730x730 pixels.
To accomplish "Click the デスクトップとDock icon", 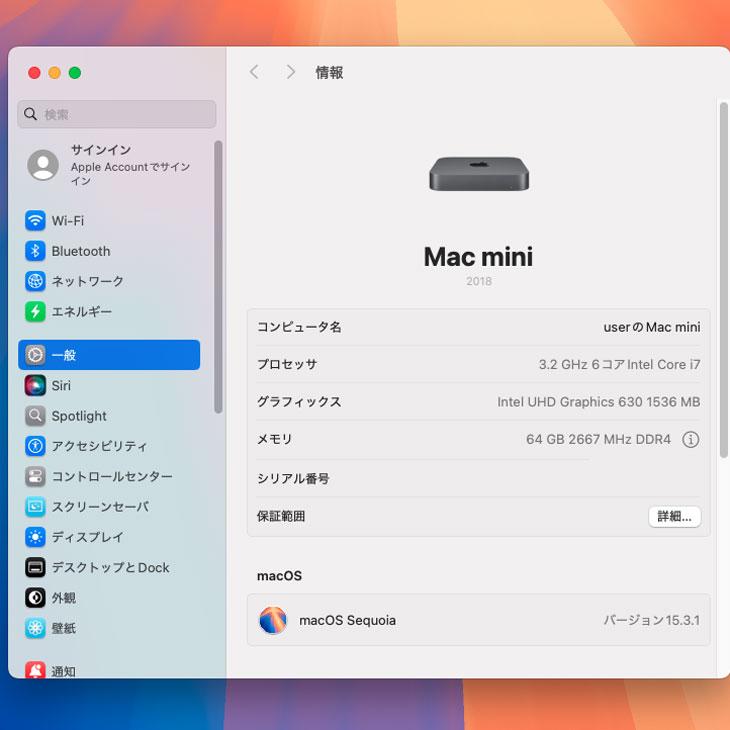I will (35, 567).
